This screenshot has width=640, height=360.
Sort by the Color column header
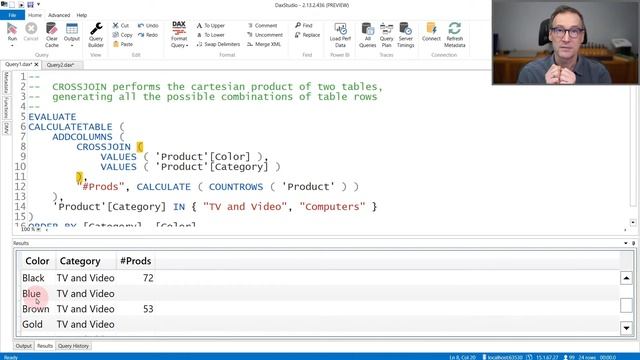[x=37, y=261]
